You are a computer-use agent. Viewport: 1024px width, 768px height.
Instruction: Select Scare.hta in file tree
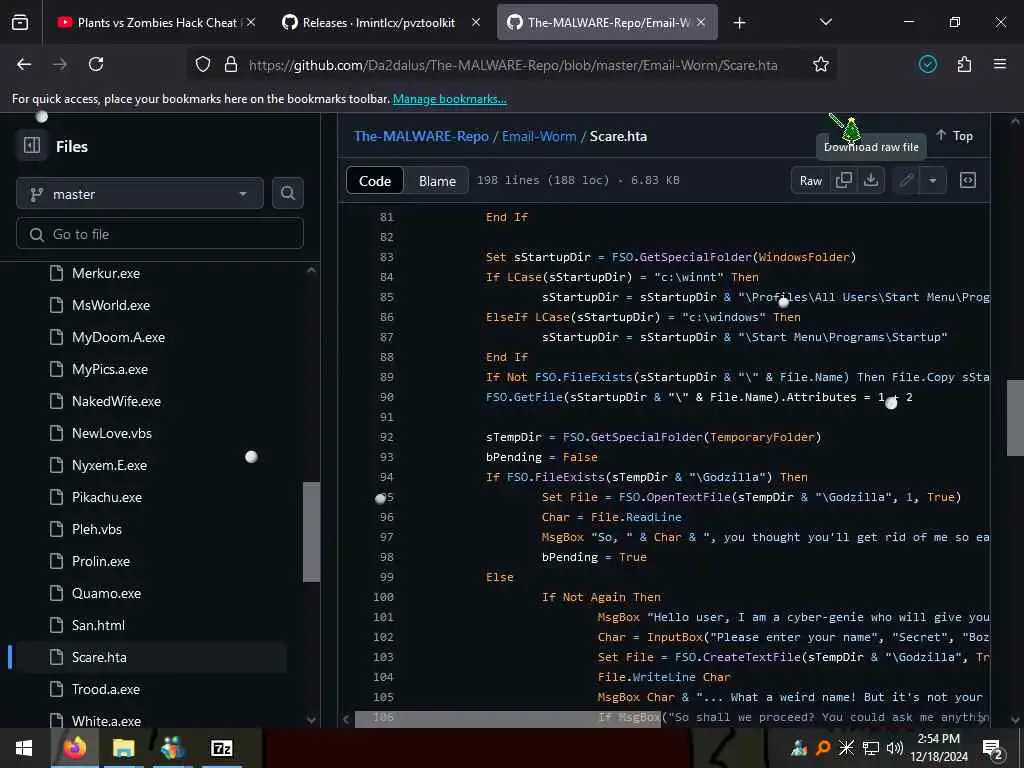pos(151,657)
